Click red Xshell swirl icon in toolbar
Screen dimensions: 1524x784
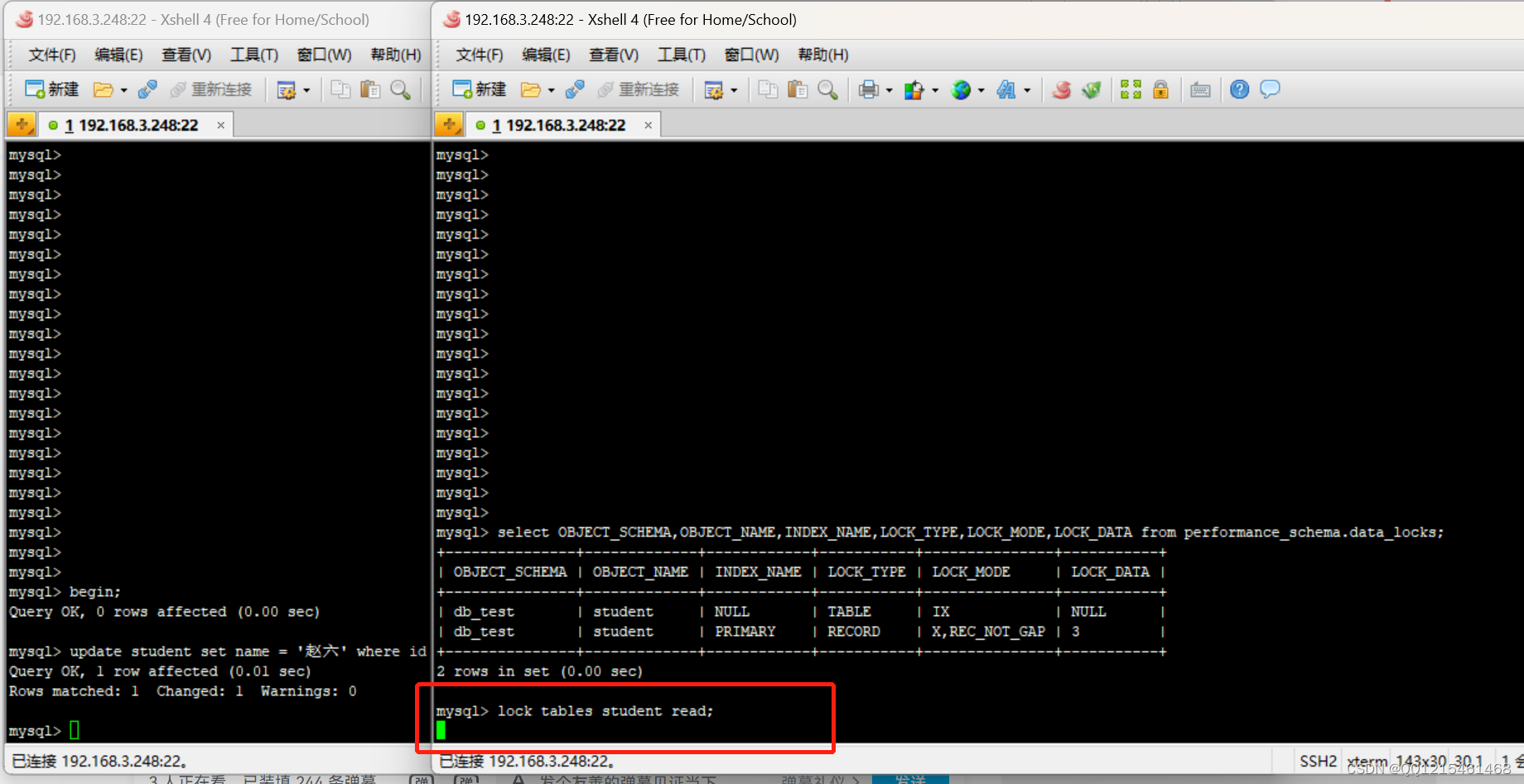[1062, 89]
